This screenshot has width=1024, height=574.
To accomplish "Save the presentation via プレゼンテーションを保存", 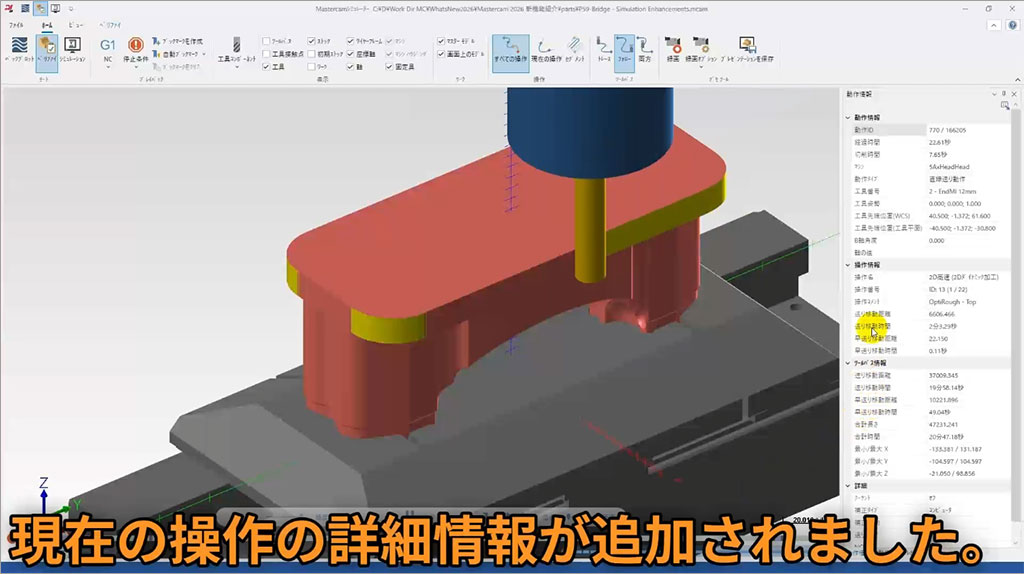I will [x=746, y=49].
